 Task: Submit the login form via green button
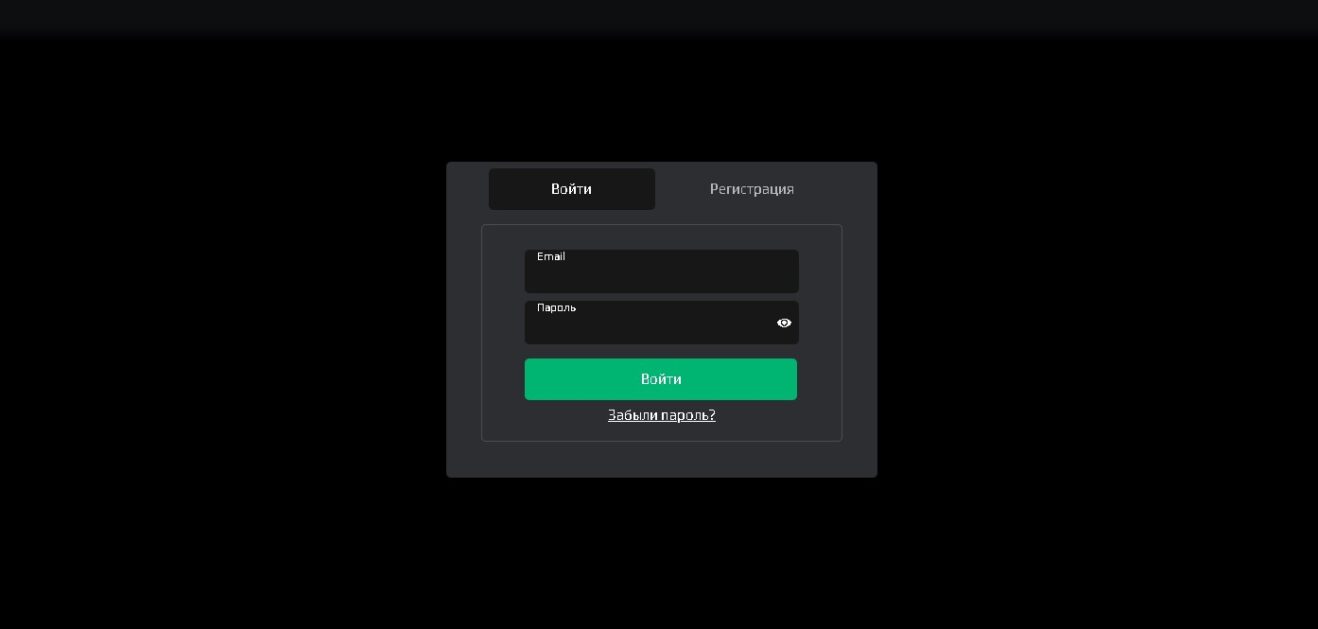point(660,379)
